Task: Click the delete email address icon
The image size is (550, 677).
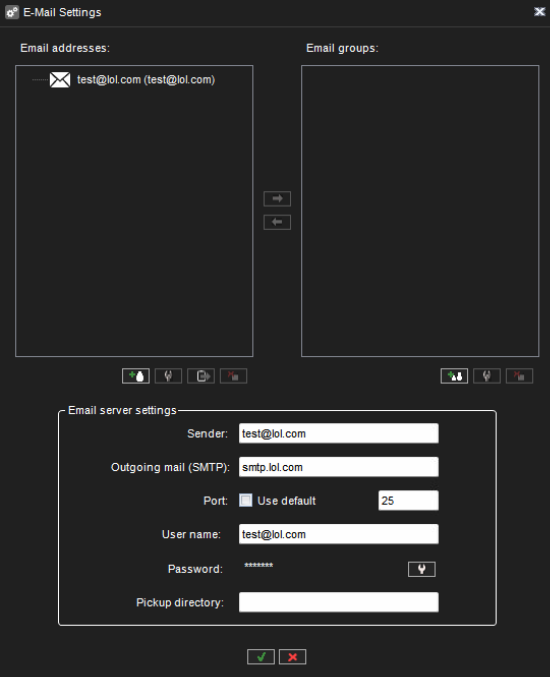Action: pyautogui.click(x=234, y=376)
